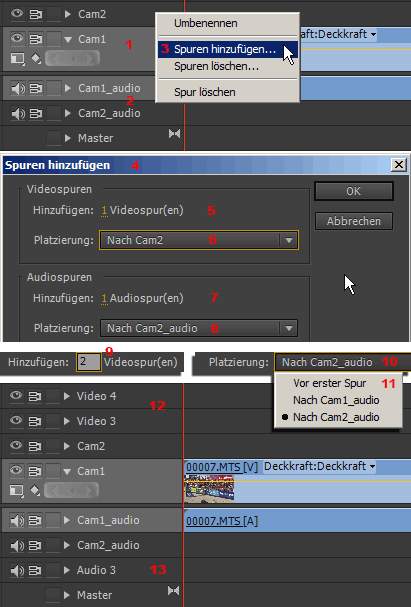Toggle sync lock icon on Video 4 track

click(35, 396)
